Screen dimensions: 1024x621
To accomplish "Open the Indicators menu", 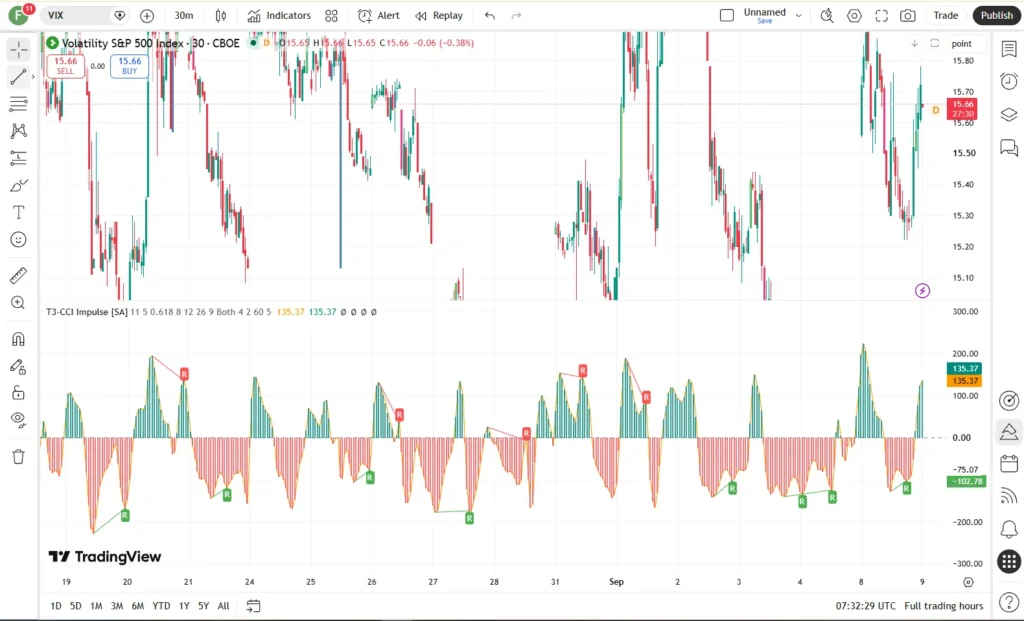I will click(279, 16).
